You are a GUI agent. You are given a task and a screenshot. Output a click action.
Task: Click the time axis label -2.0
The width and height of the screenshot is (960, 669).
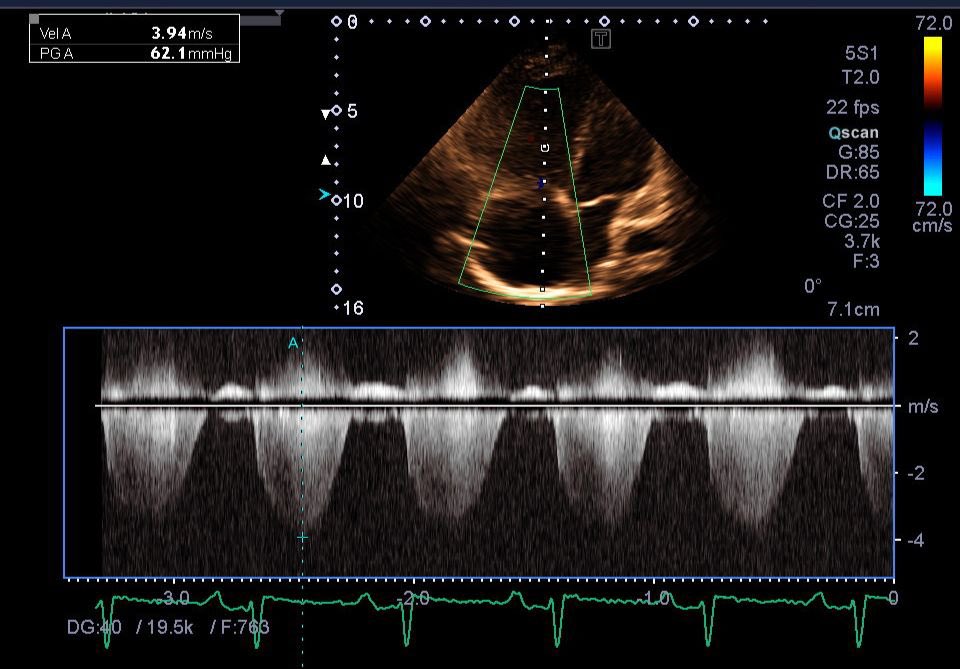pos(413,598)
